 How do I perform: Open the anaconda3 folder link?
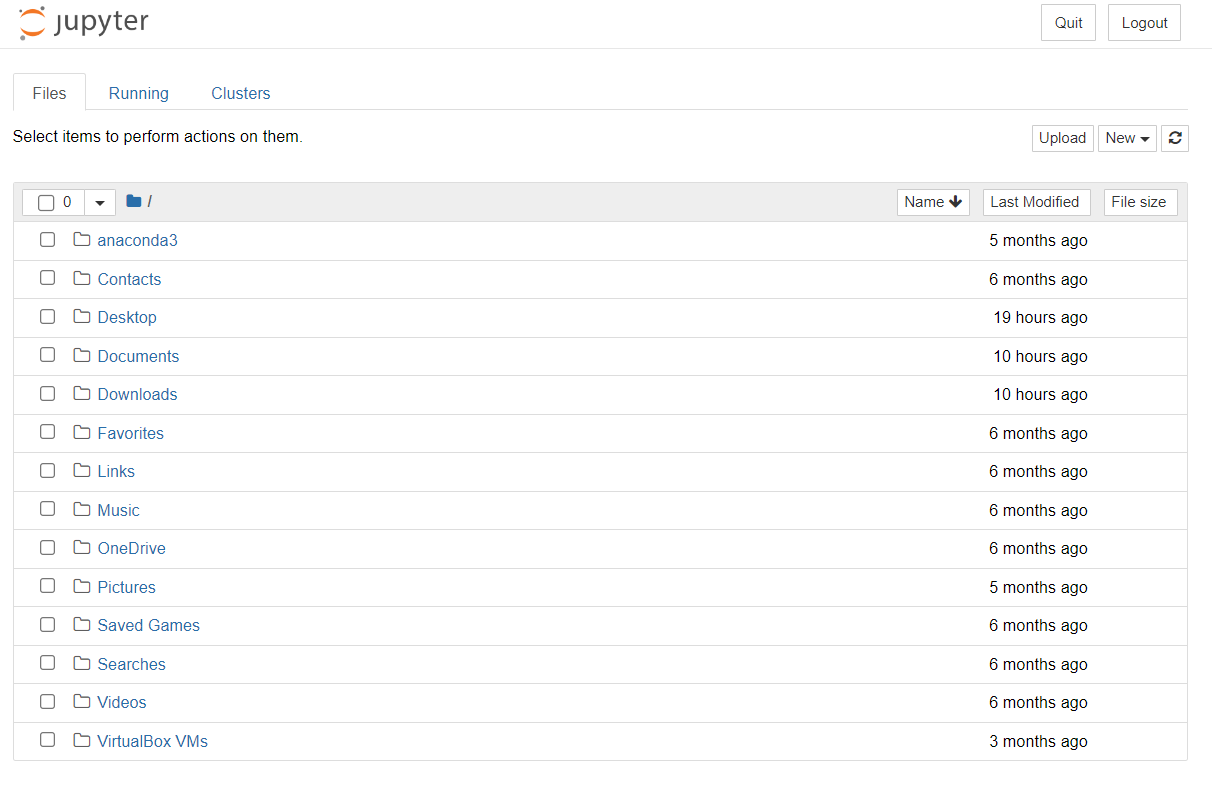(137, 240)
